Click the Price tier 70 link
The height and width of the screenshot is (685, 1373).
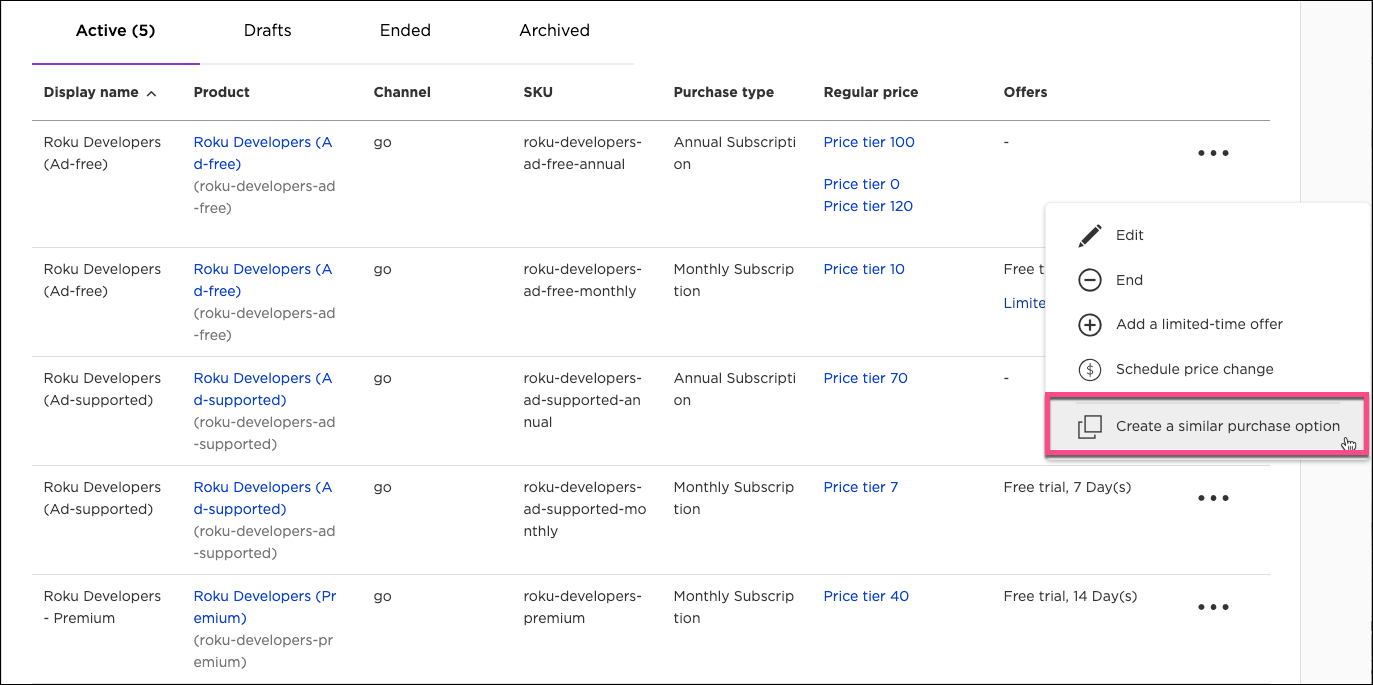point(865,378)
